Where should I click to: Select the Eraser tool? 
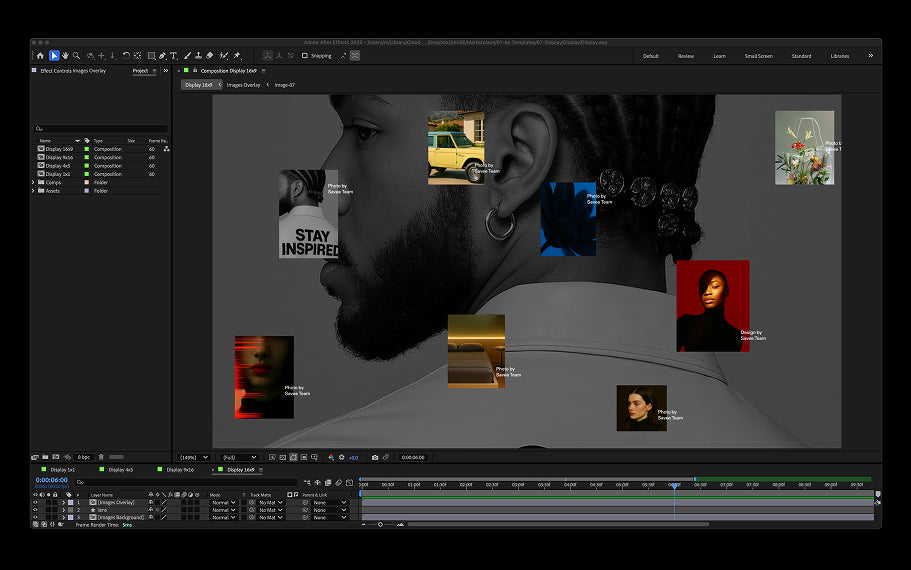210,56
